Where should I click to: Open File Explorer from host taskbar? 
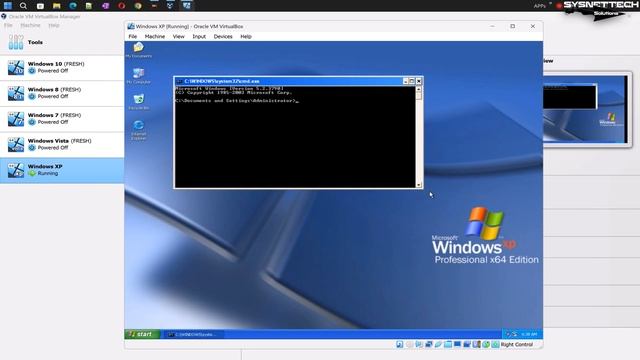(56, 5)
